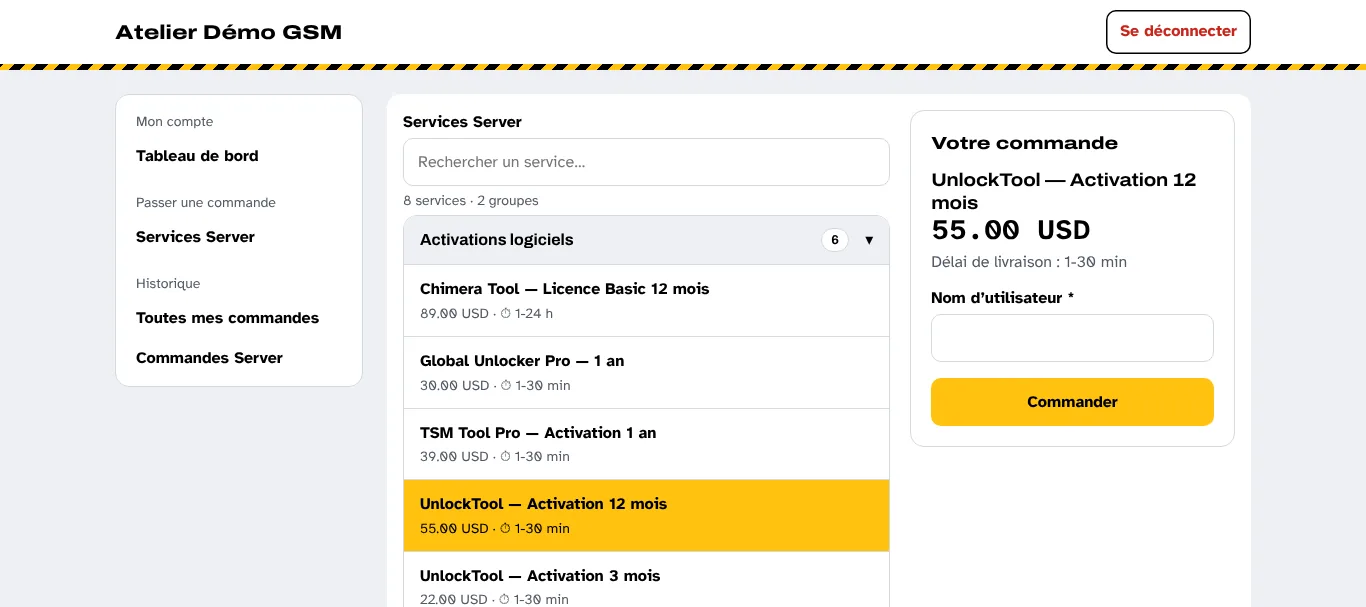
Task: Click the 8 services · 2 groupes count
Action: click(471, 201)
